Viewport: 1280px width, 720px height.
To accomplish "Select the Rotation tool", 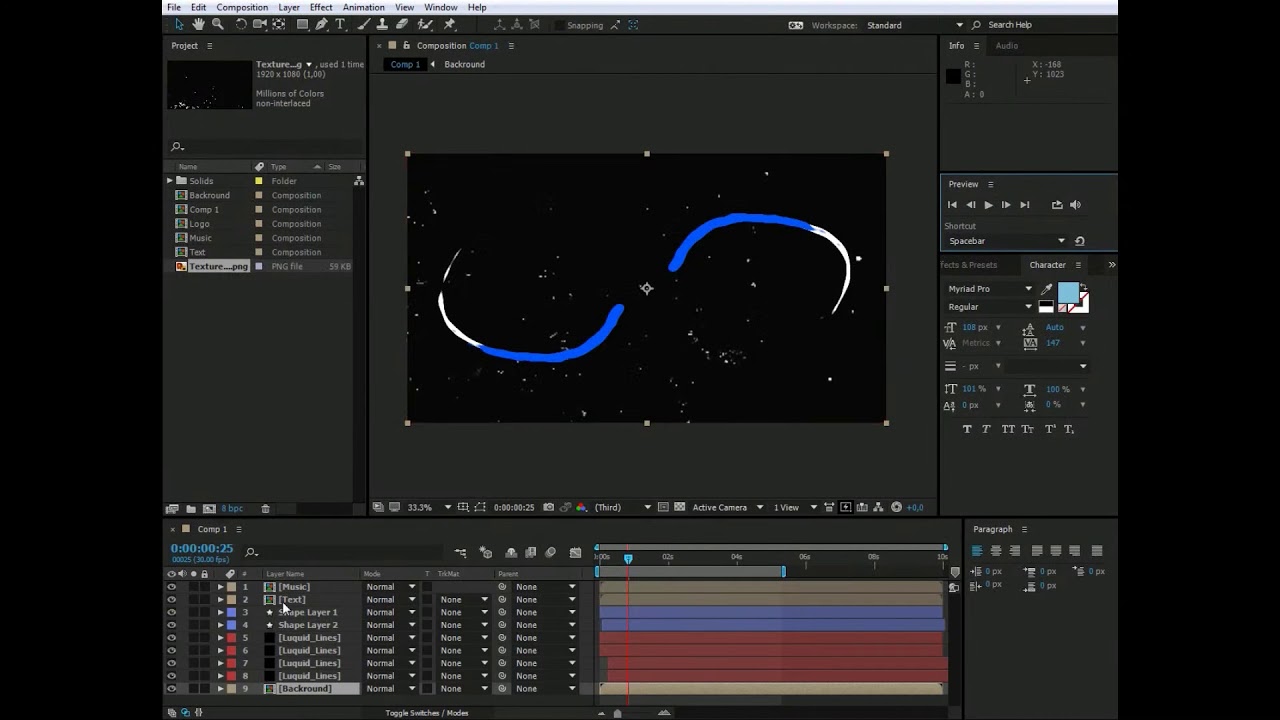I will click(x=241, y=24).
